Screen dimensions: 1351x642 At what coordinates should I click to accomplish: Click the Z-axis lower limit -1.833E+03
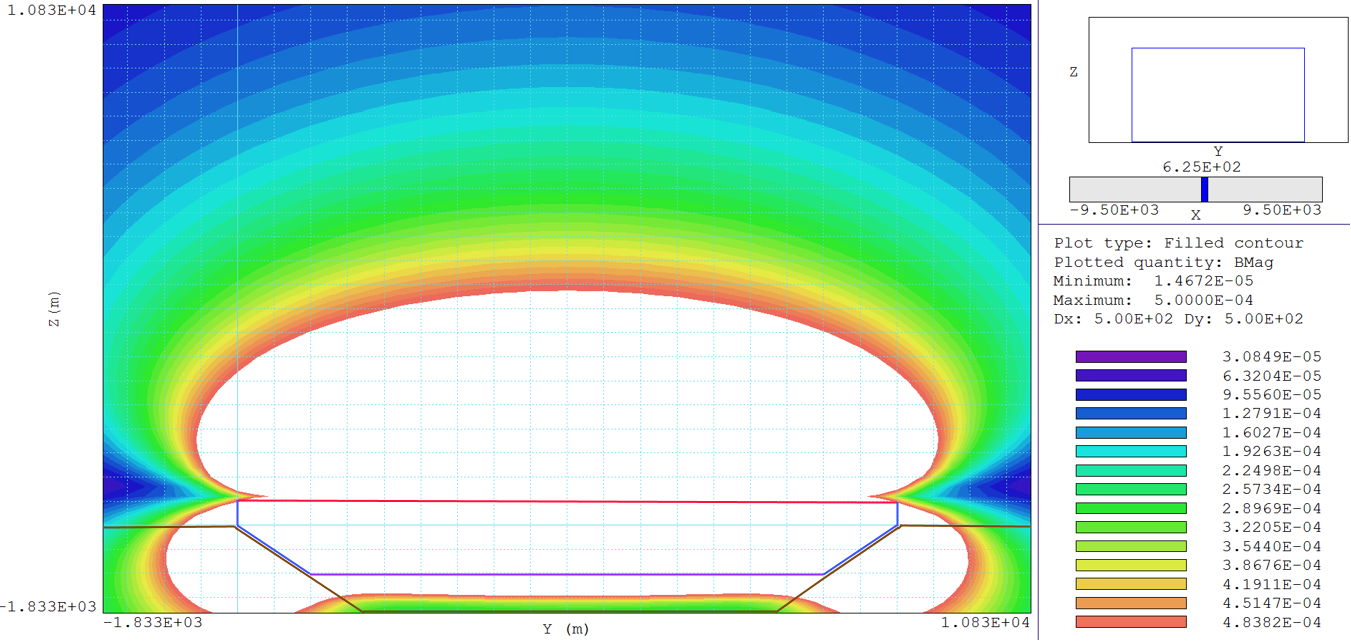pyautogui.click(x=50, y=606)
